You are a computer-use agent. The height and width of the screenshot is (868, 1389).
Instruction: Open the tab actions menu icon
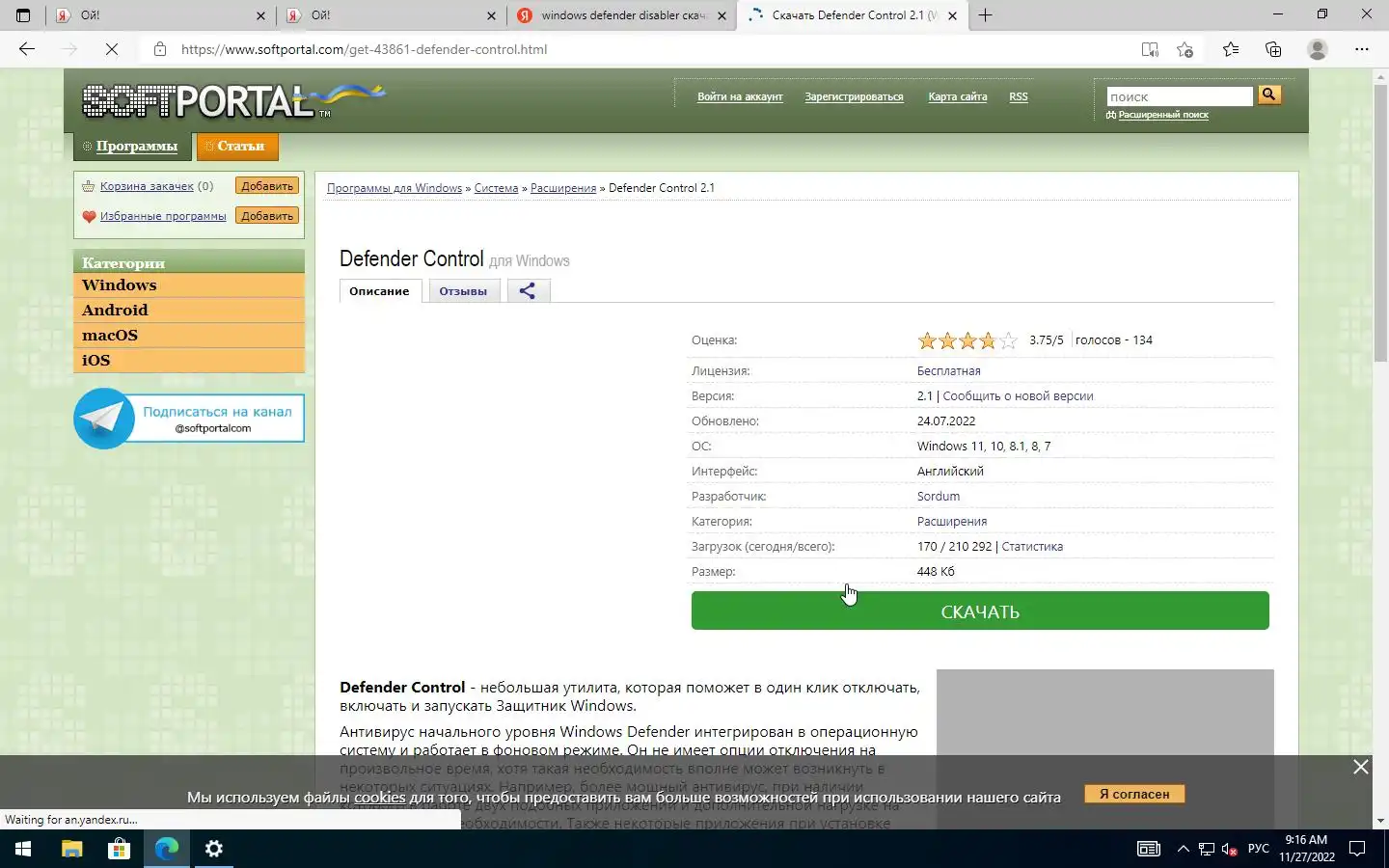[x=23, y=15]
